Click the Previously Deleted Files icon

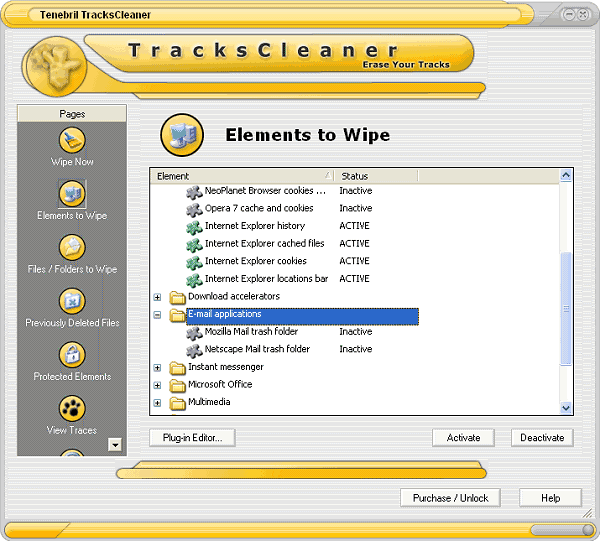pyautogui.click(x=72, y=301)
